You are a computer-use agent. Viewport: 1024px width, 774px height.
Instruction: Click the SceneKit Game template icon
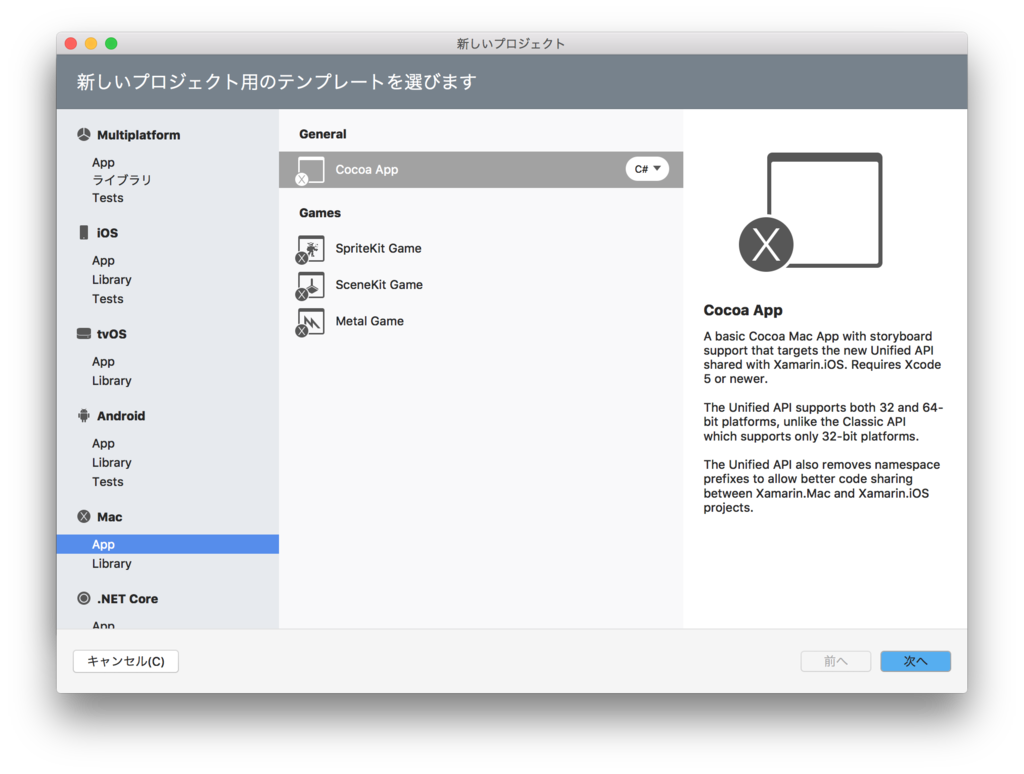click(x=310, y=285)
